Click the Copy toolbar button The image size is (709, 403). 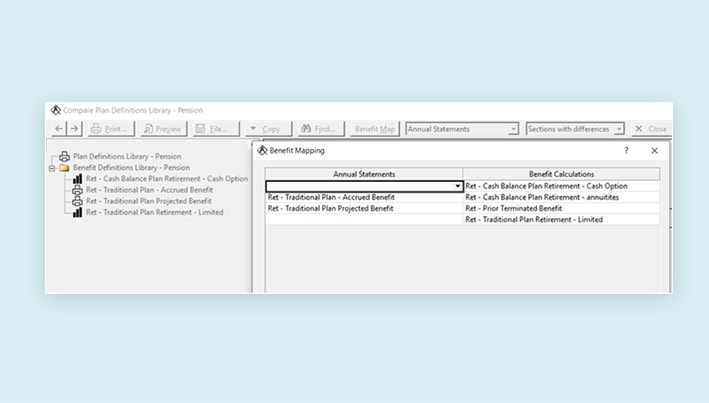pyautogui.click(x=269, y=129)
